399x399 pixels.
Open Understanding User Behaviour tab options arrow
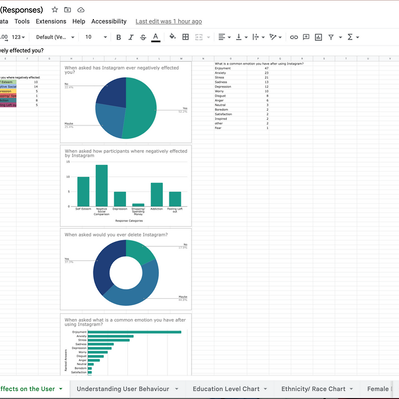point(177,389)
